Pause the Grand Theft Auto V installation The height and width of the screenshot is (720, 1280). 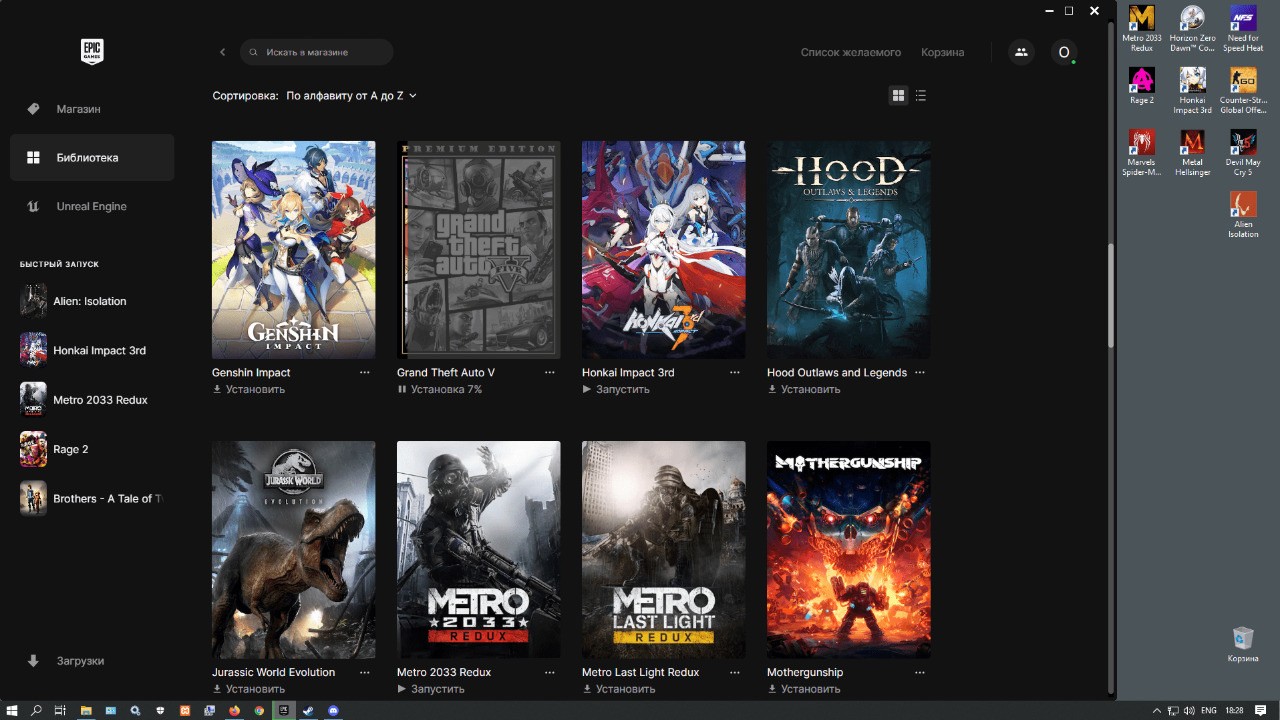point(440,390)
